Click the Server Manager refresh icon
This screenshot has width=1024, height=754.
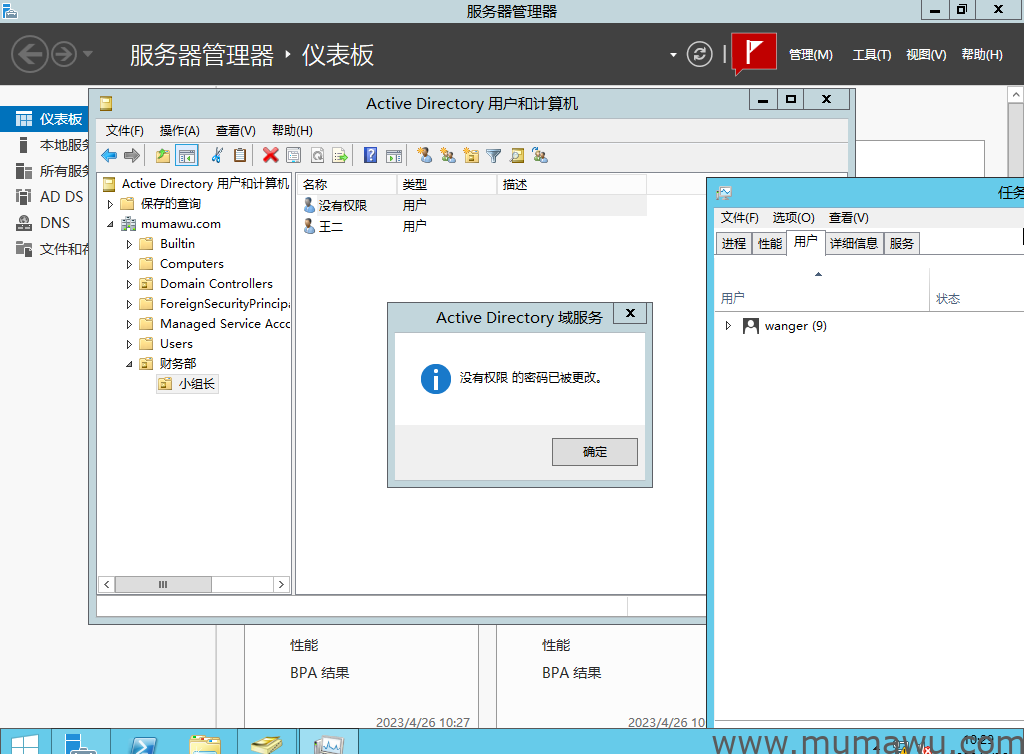[700, 54]
